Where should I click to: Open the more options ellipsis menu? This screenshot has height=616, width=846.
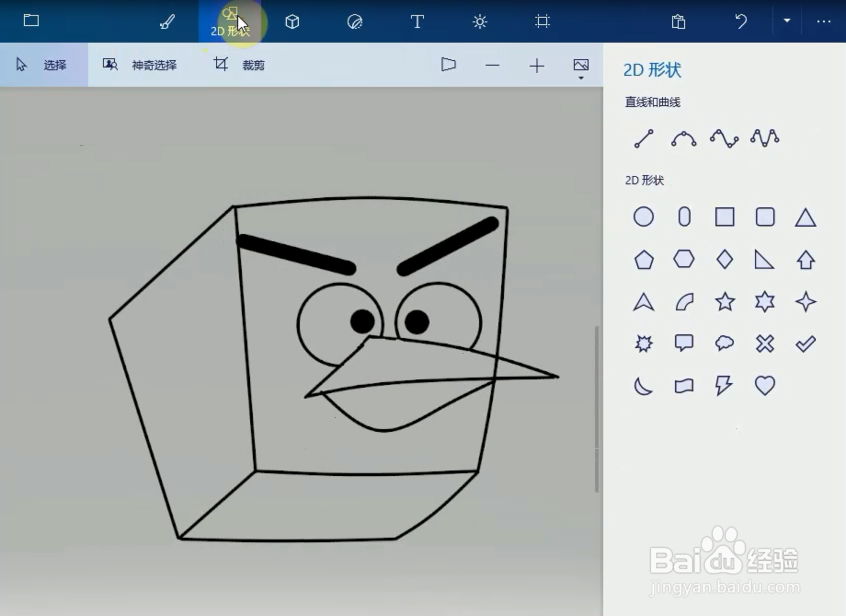coord(823,21)
